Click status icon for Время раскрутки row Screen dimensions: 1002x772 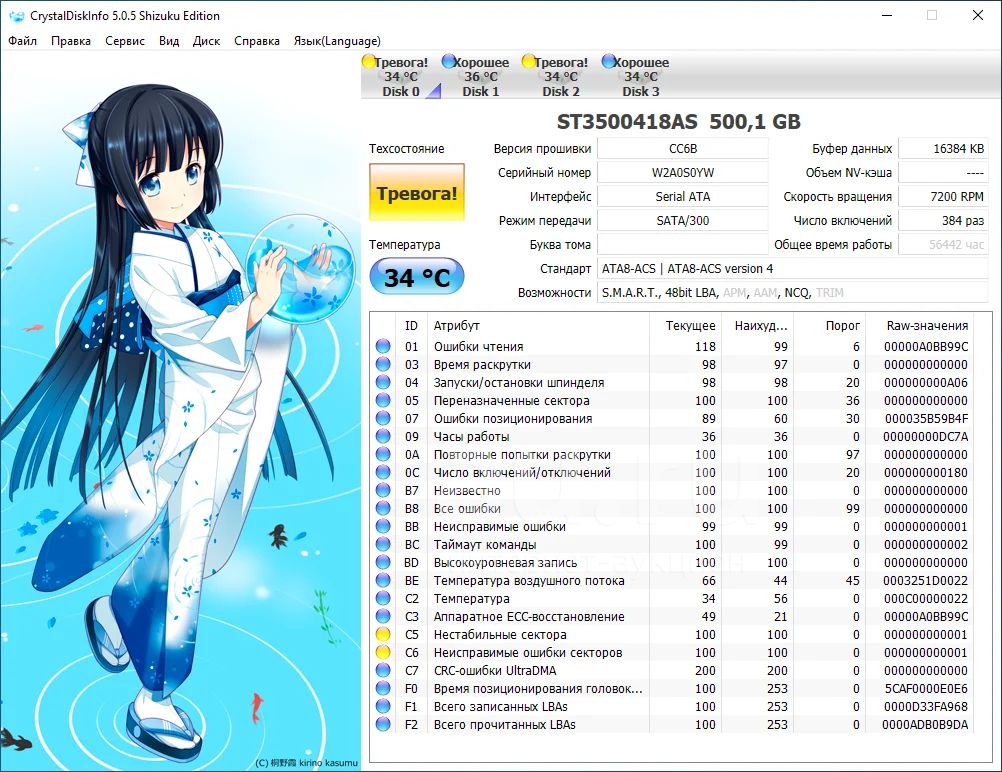coord(383,364)
